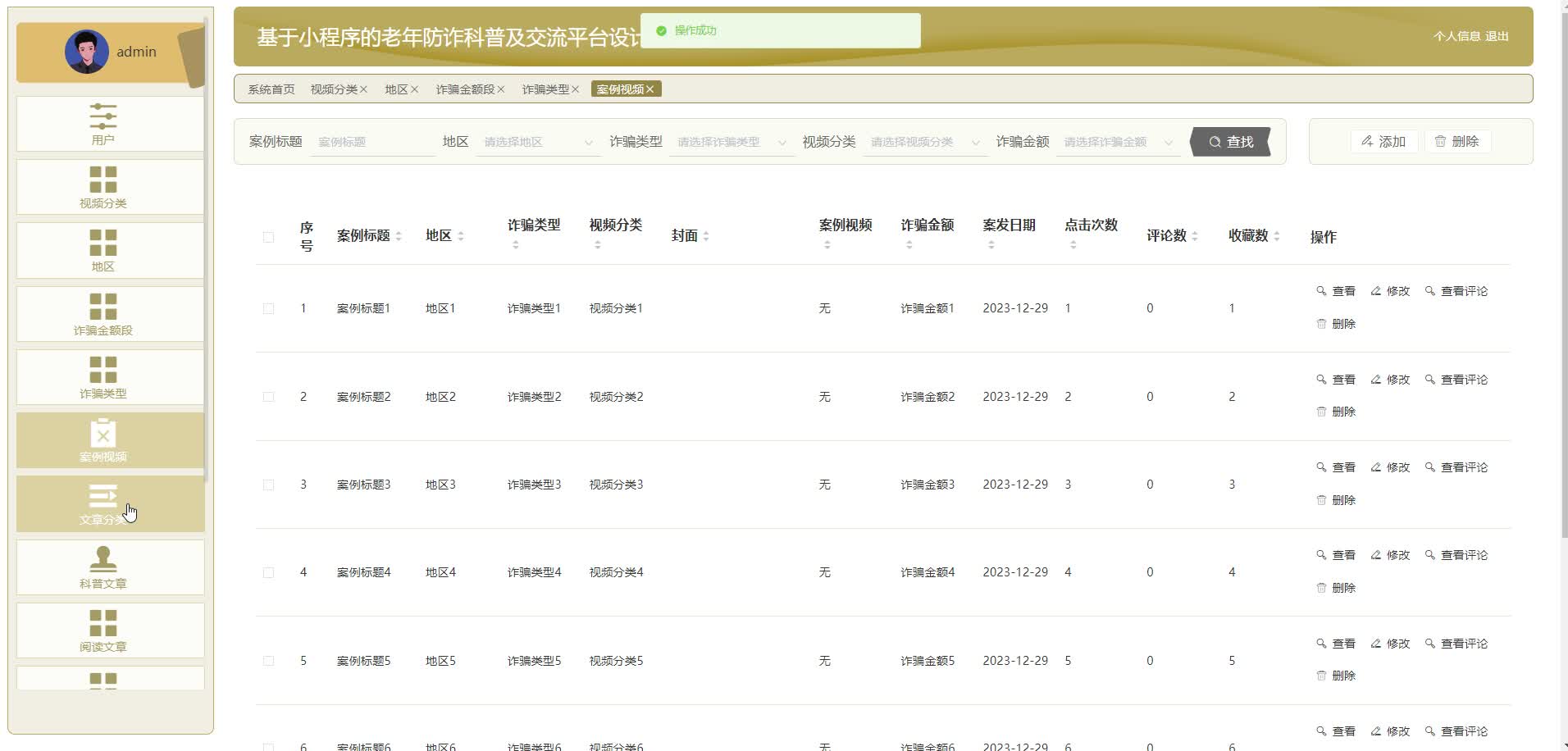Open 科普文章 stamp icon in sidebar
This screenshot has width=1568, height=751.
[103, 559]
